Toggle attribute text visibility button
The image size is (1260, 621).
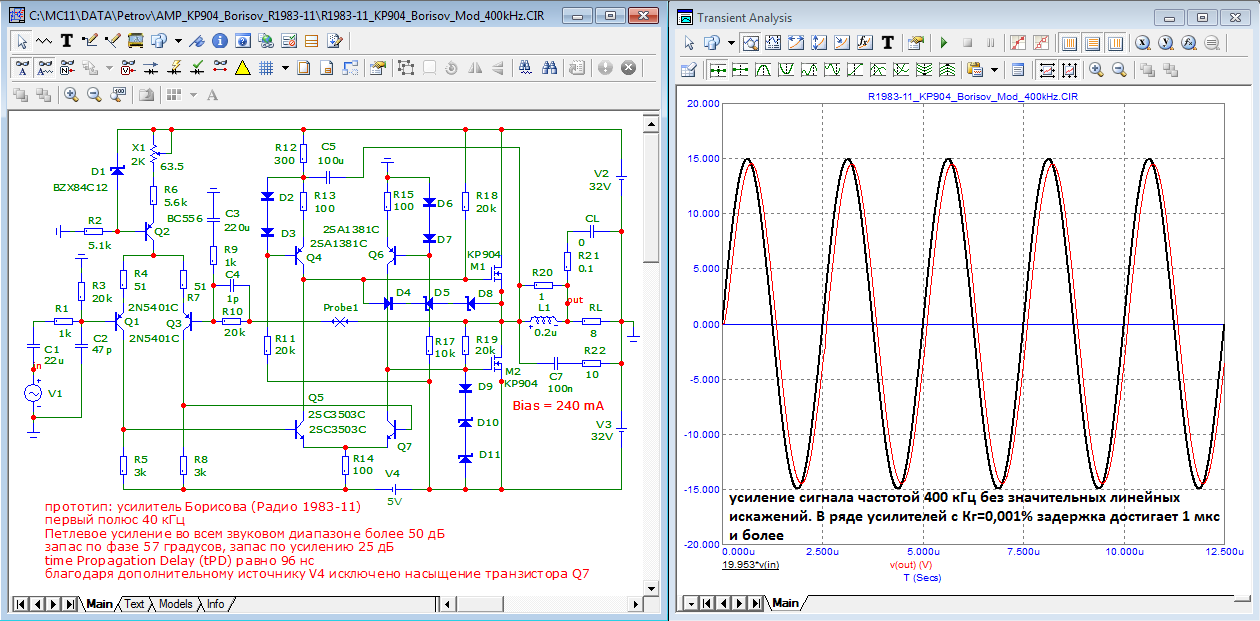coord(23,68)
